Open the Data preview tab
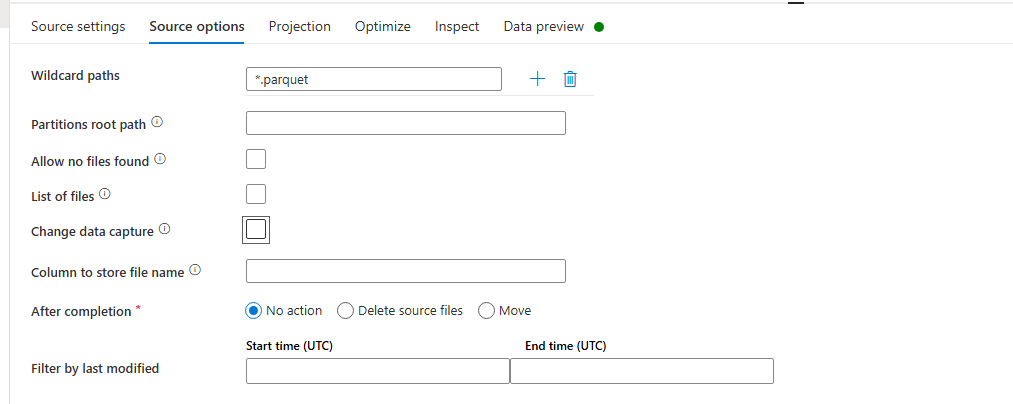Screen dimensions: 1013x404 click(x=543, y=27)
